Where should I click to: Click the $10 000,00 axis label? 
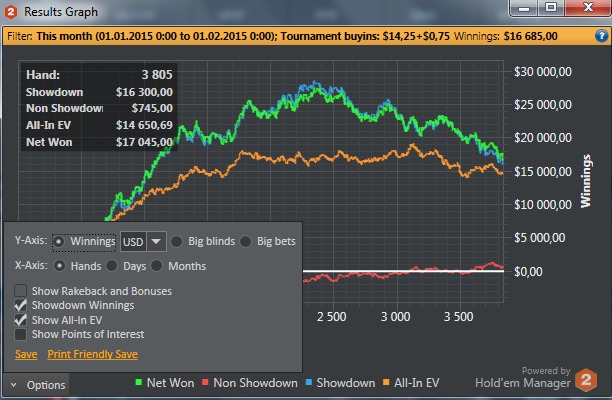(543, 204)
